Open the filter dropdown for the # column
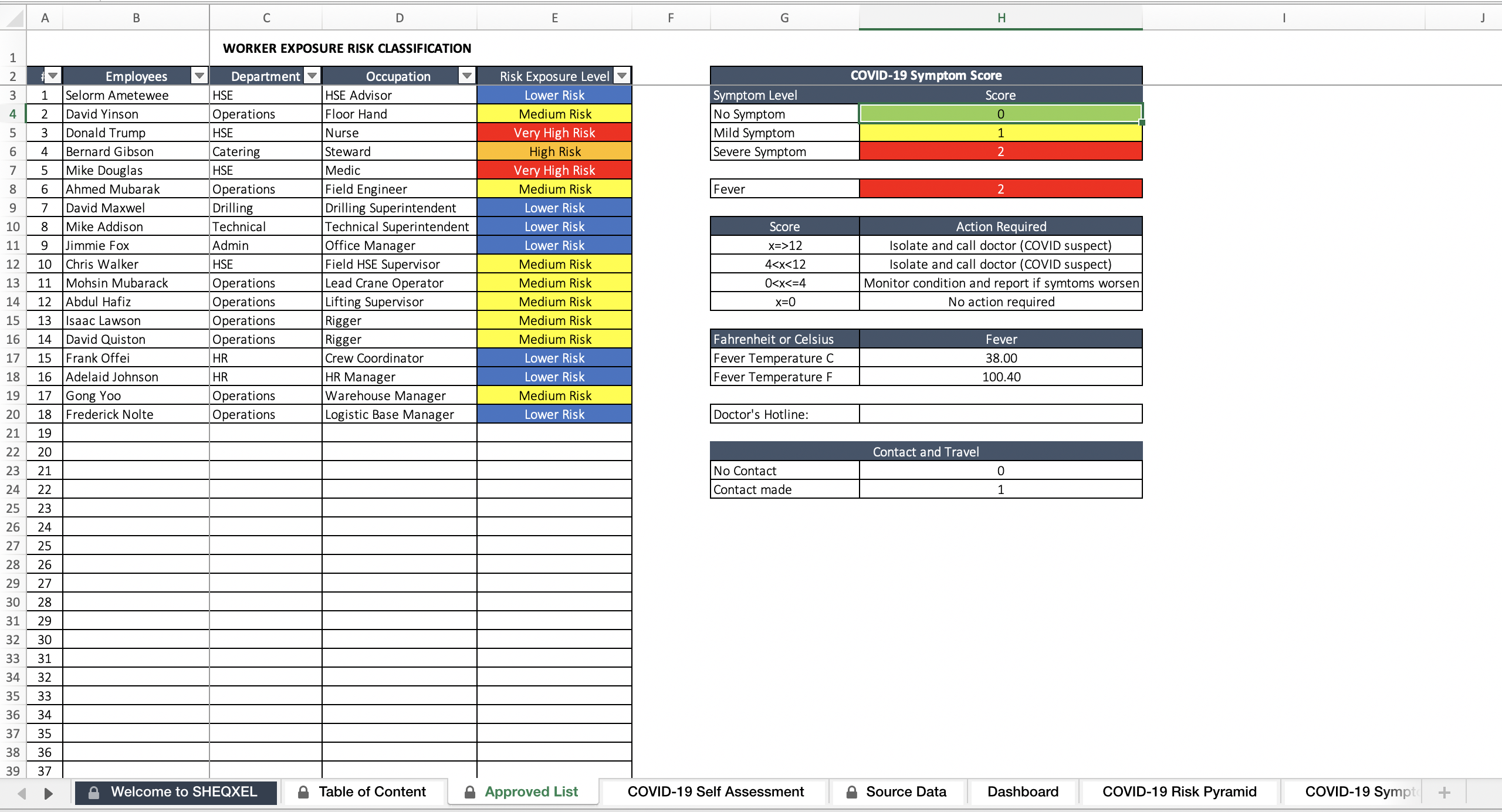 (x=53, y=76)
